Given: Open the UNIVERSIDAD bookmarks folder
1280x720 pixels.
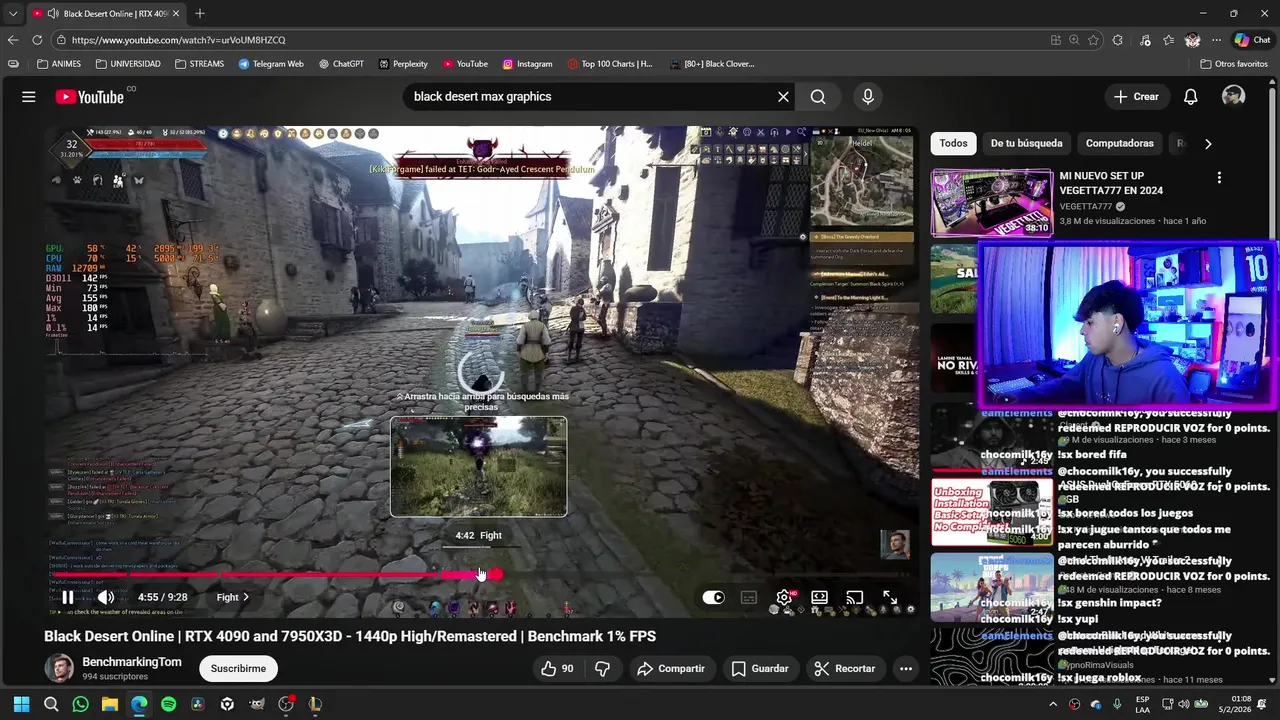Looking at the screenshot, I should [128, 64].
